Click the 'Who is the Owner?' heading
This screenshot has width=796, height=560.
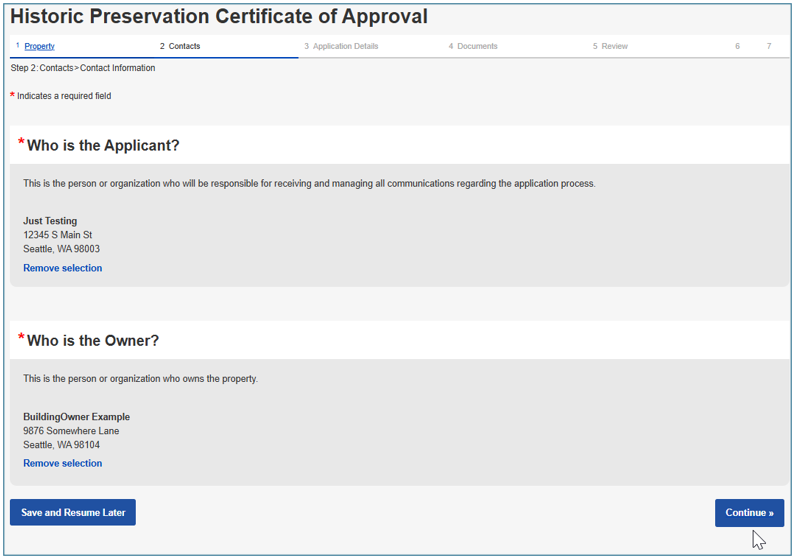pyautogui.click(x=93, y=341)
